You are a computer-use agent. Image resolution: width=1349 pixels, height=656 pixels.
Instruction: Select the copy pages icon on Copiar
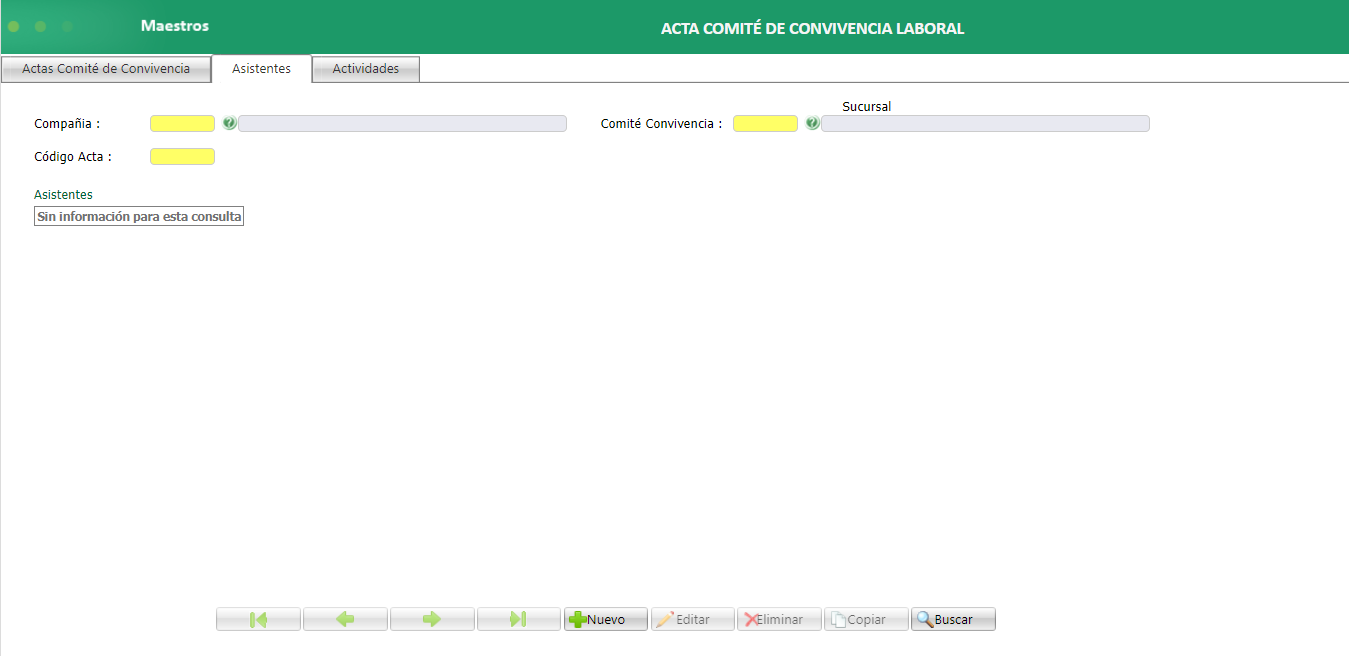838,618
